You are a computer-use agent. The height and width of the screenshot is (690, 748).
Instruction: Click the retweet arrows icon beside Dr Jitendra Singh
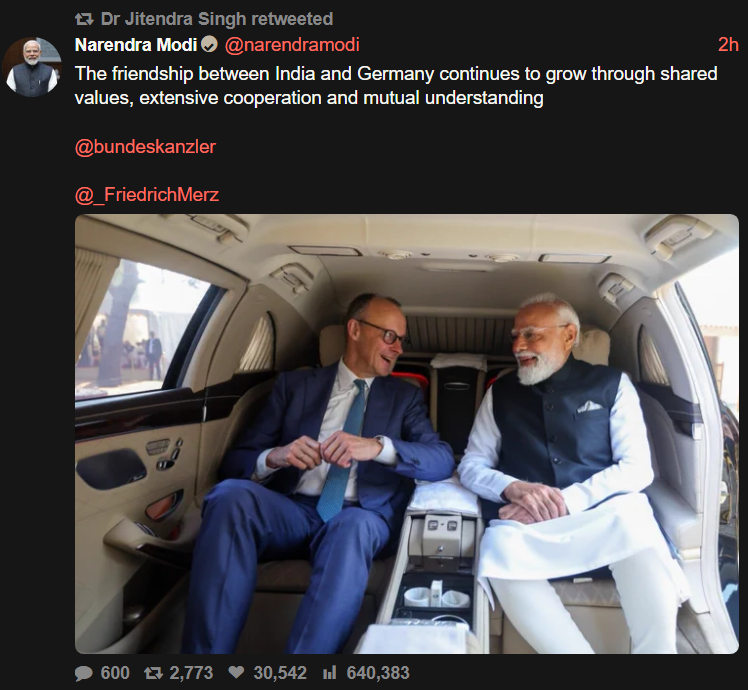(84, 19)
